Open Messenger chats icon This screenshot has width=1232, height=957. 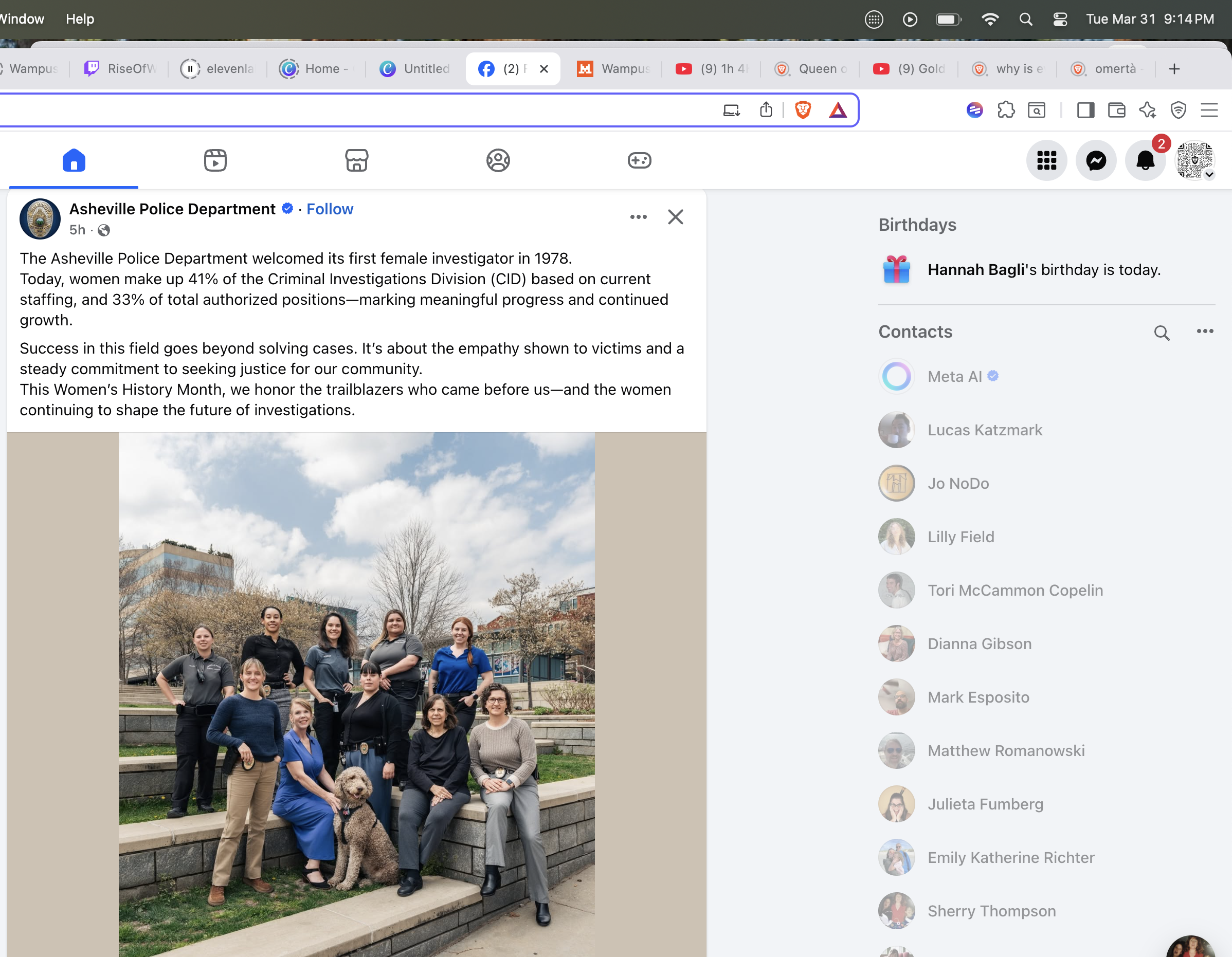point(1096,161)
